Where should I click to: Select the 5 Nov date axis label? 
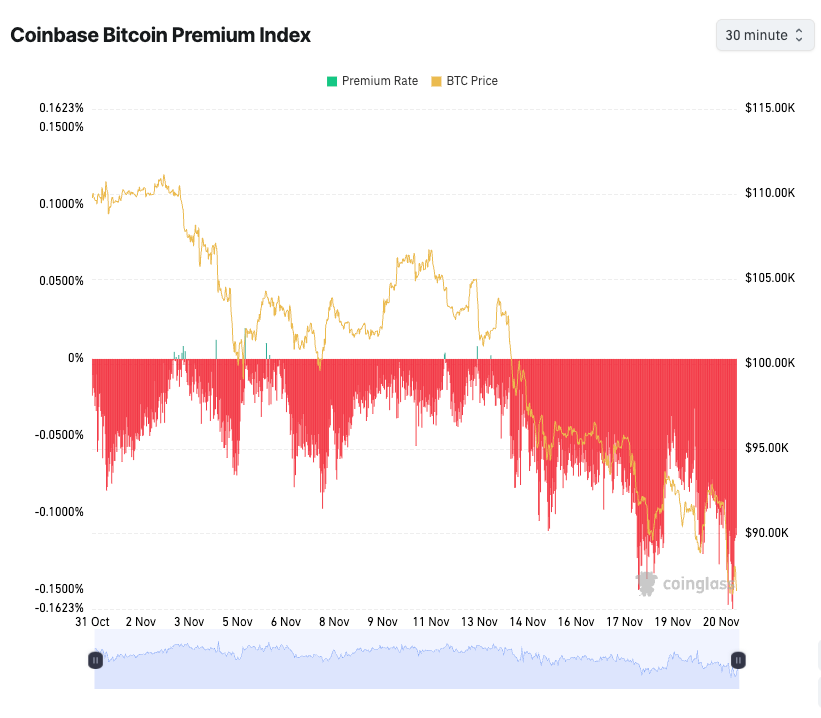pyautogui.click(x=237, y=621)
